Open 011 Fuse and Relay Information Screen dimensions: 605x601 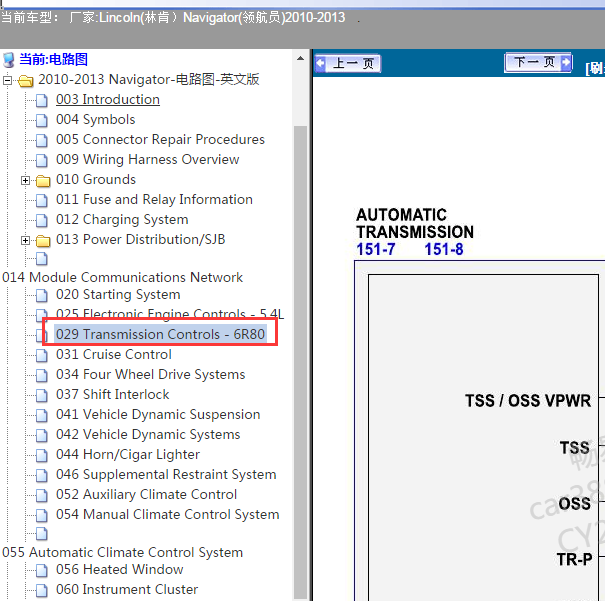[x=154, y=200]
